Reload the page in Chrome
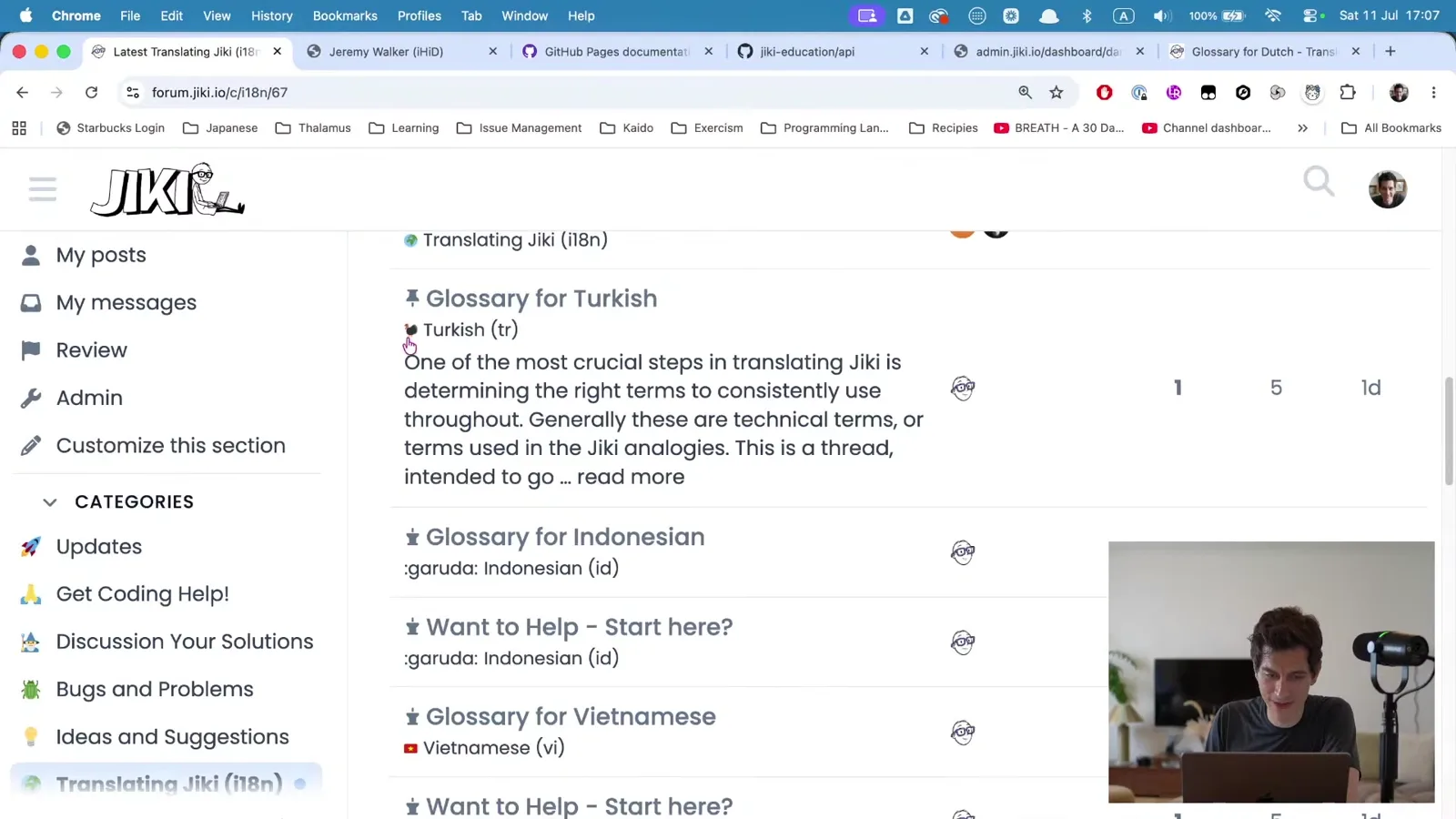This screenshot has width=1456, height=819. [x=91, y=92]
